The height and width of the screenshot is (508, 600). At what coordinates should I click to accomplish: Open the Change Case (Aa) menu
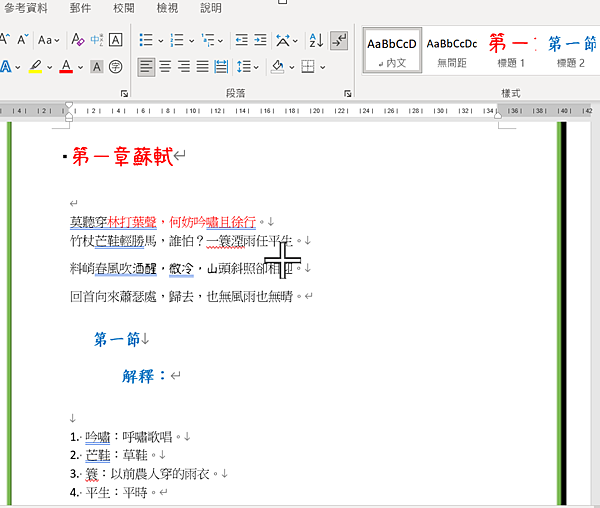click(49, 40)
